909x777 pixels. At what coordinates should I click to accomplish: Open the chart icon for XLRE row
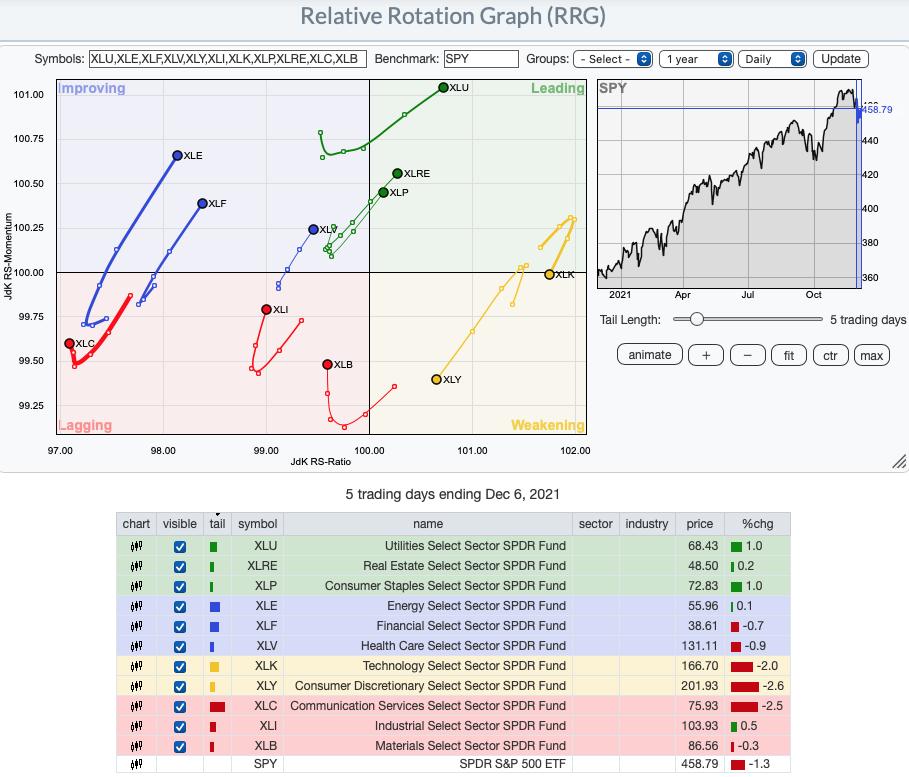click(x=136, y=566)
